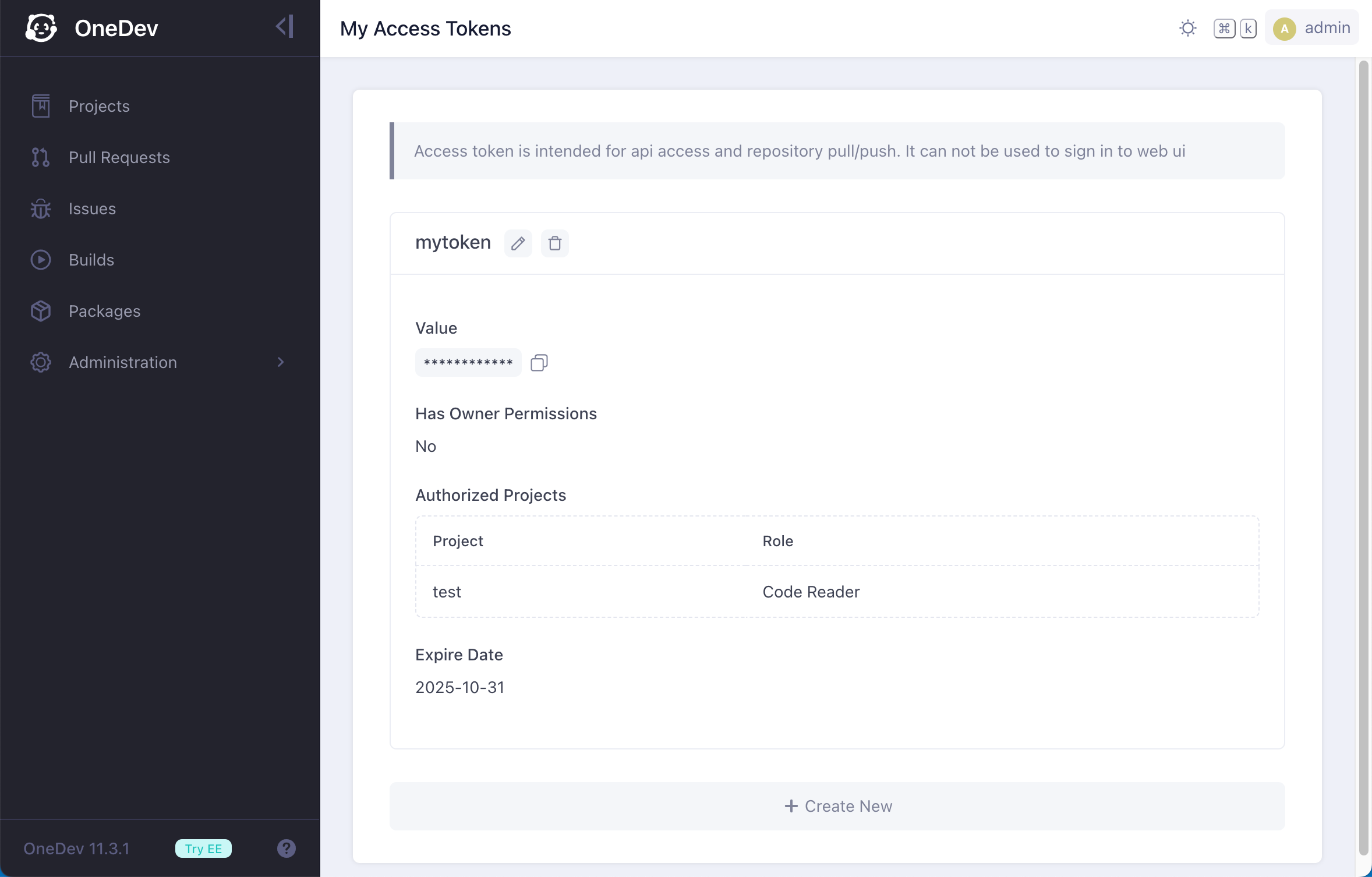
Task: Create a new access token
Action: (x=837, y=806)
